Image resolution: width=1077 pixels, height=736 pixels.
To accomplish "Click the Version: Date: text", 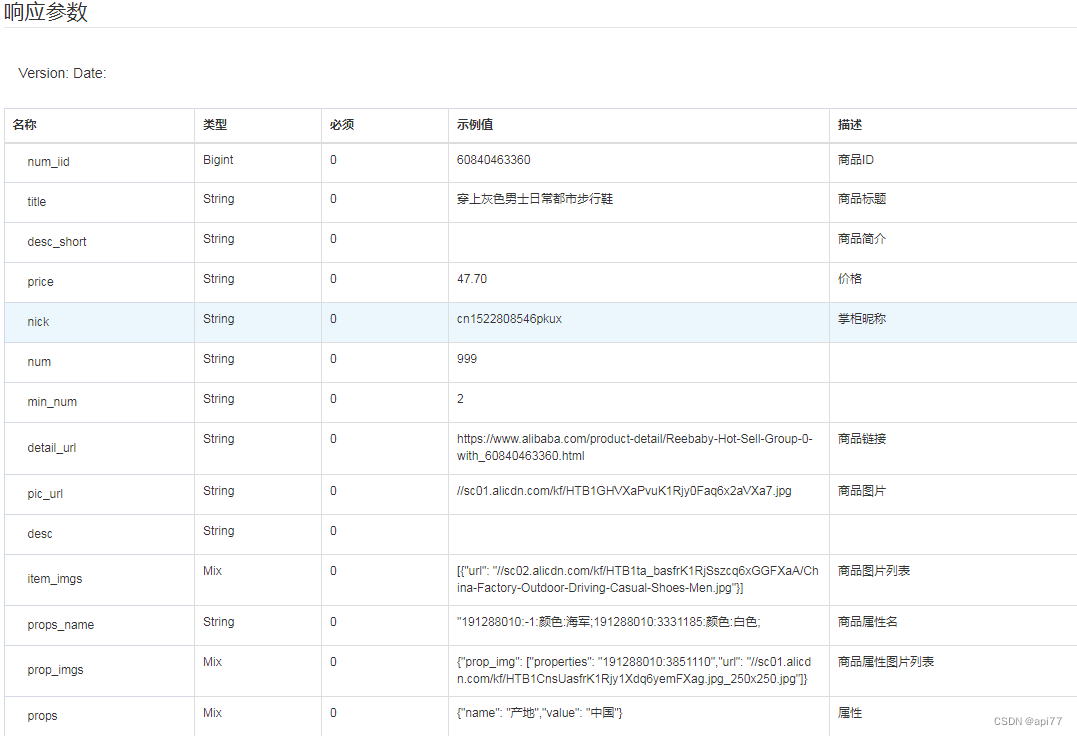I will (x=62, y=73).
